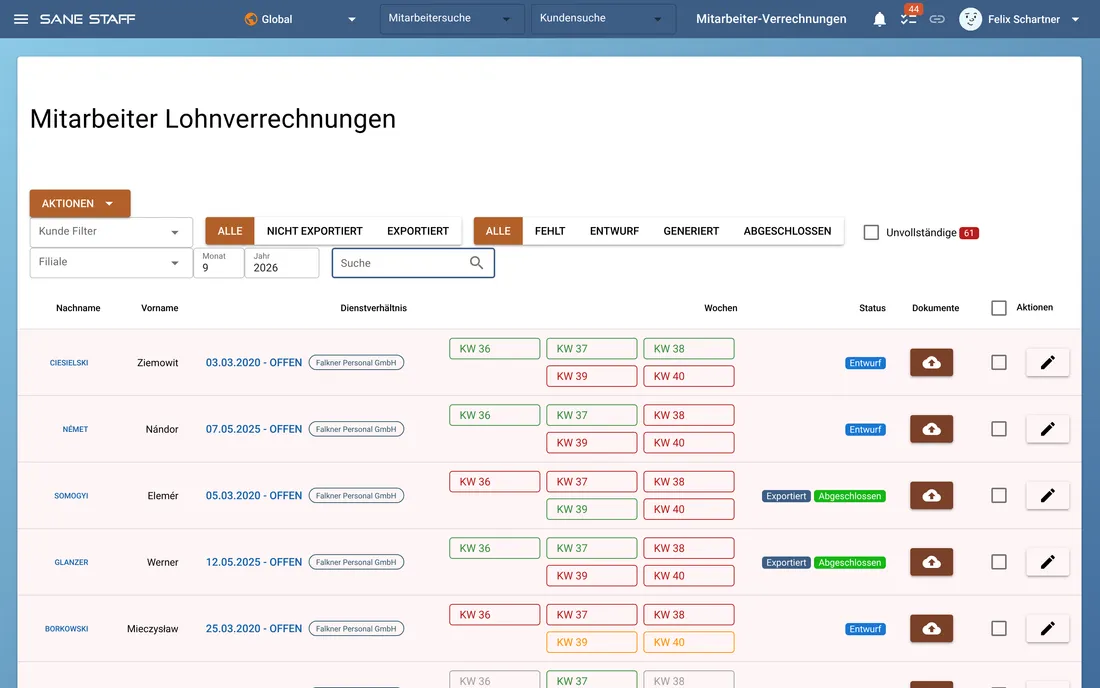Click Falkner Personal GmbH chip for Ciesielski
The width and height of the screenshot is (1100, 688).
coord(356,363)
